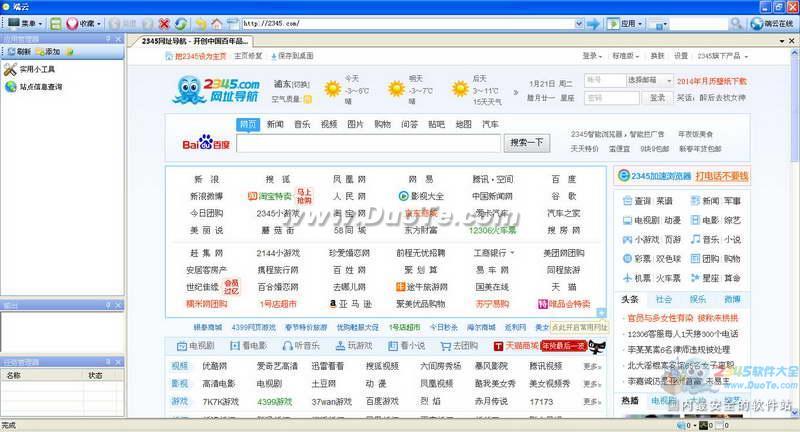Click the folder icon after 添加
This screenshot has width=800, height=432.
70,52
